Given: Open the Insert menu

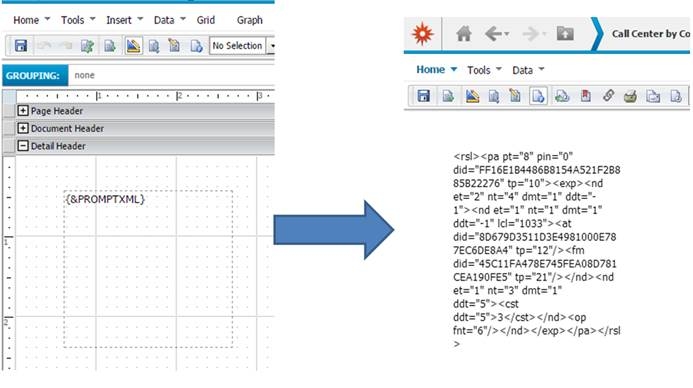Looking at the screenshot, I should pos(119,20).
